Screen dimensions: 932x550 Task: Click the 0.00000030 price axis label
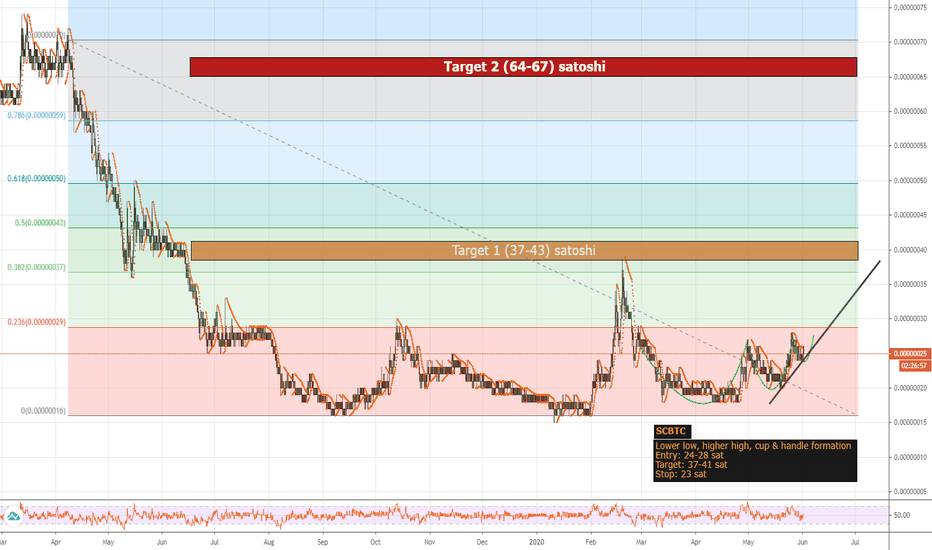[x=911, y=319]
